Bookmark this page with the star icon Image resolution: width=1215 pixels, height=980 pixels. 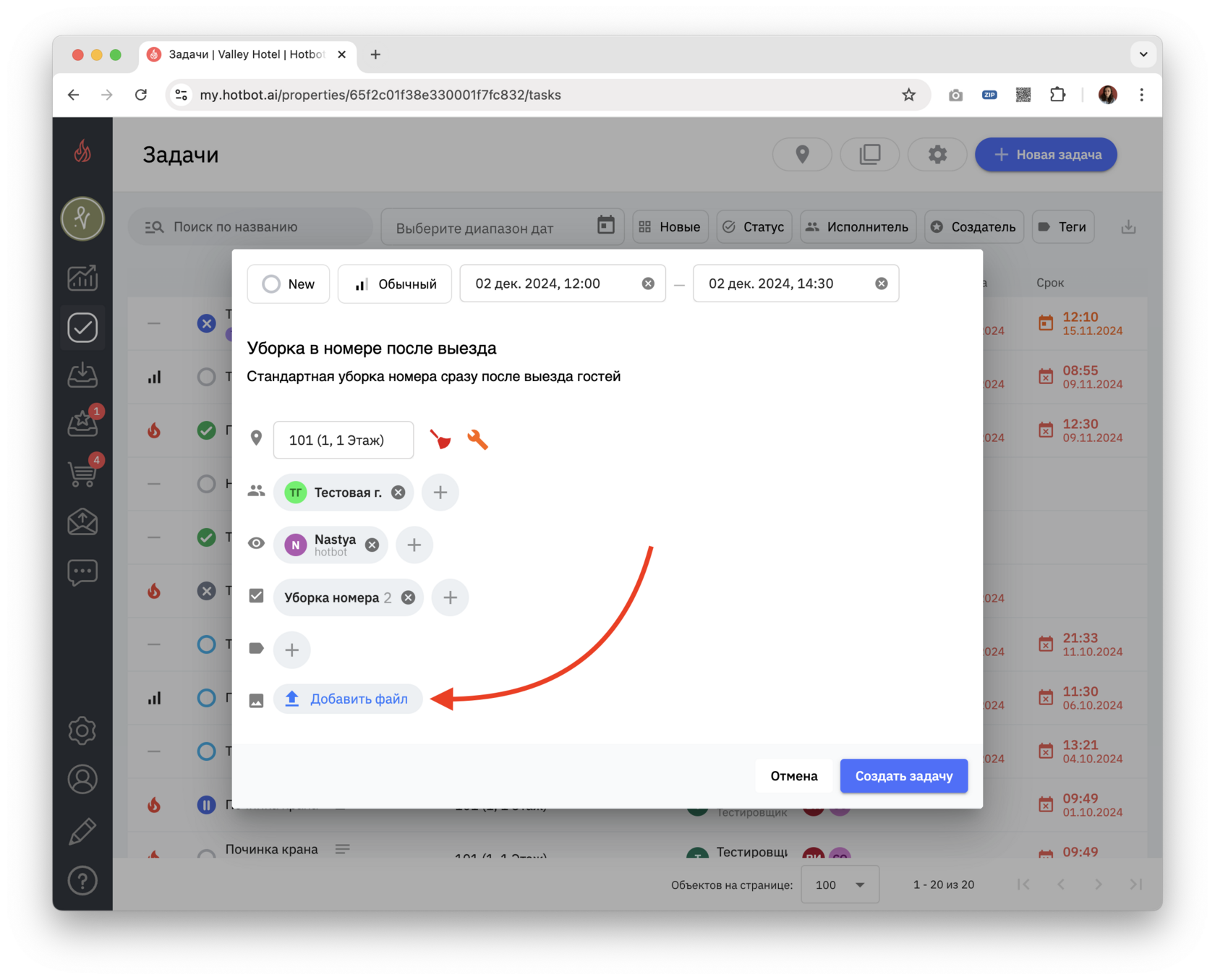pyautogui.click(x=909, y=95)
